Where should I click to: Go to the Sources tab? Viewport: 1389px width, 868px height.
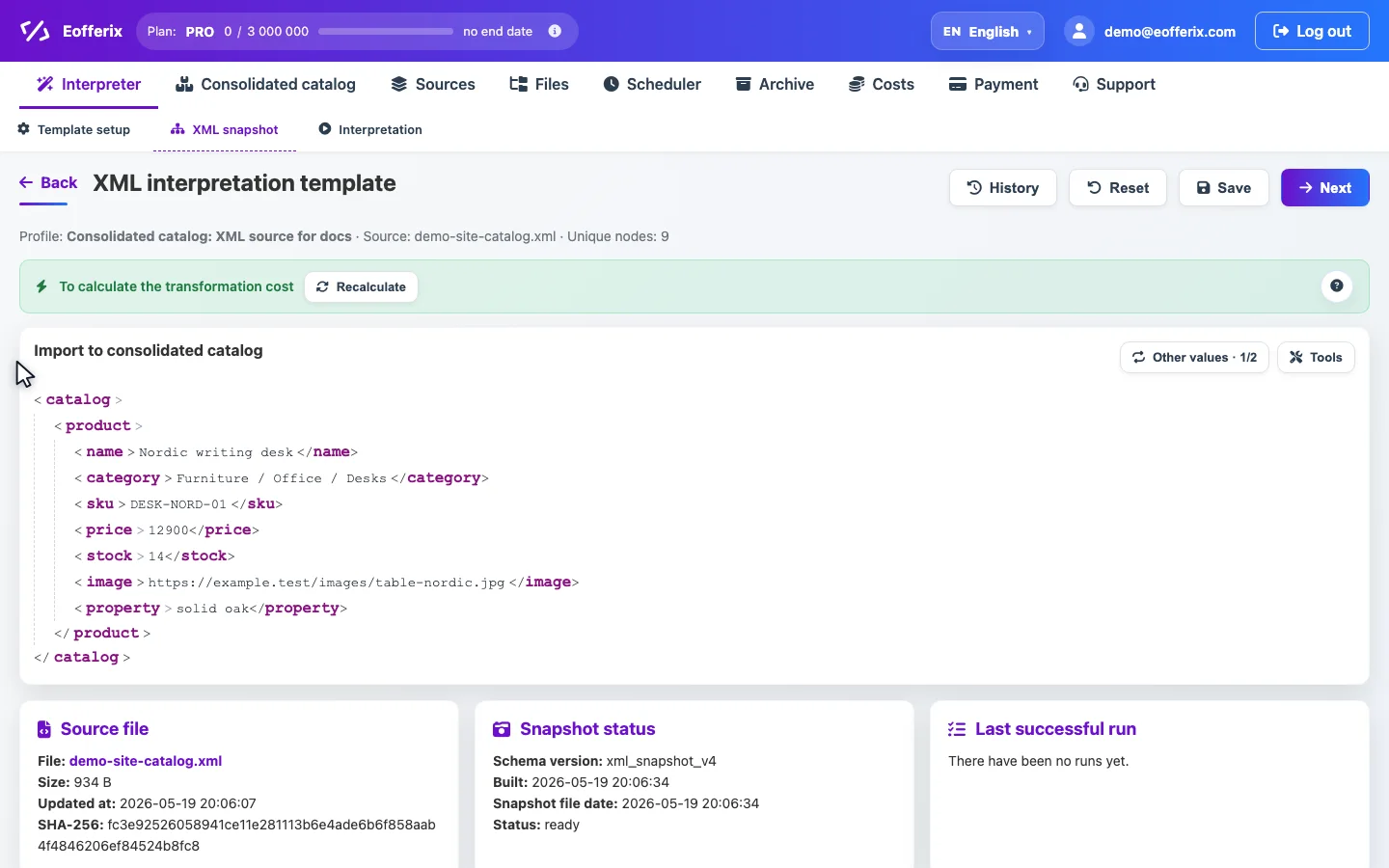433,84
